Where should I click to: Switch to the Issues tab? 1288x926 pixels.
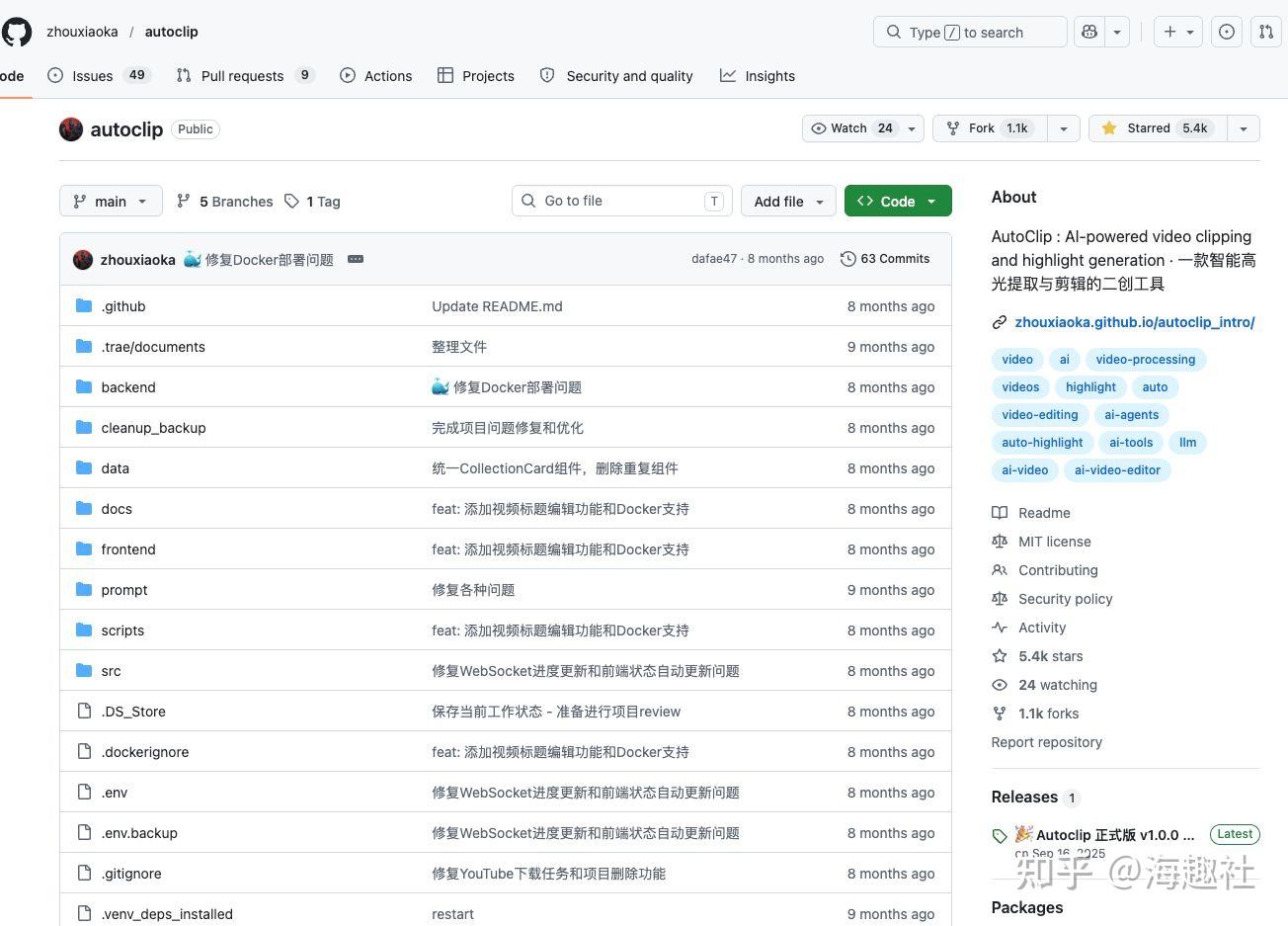click(98, 76)
